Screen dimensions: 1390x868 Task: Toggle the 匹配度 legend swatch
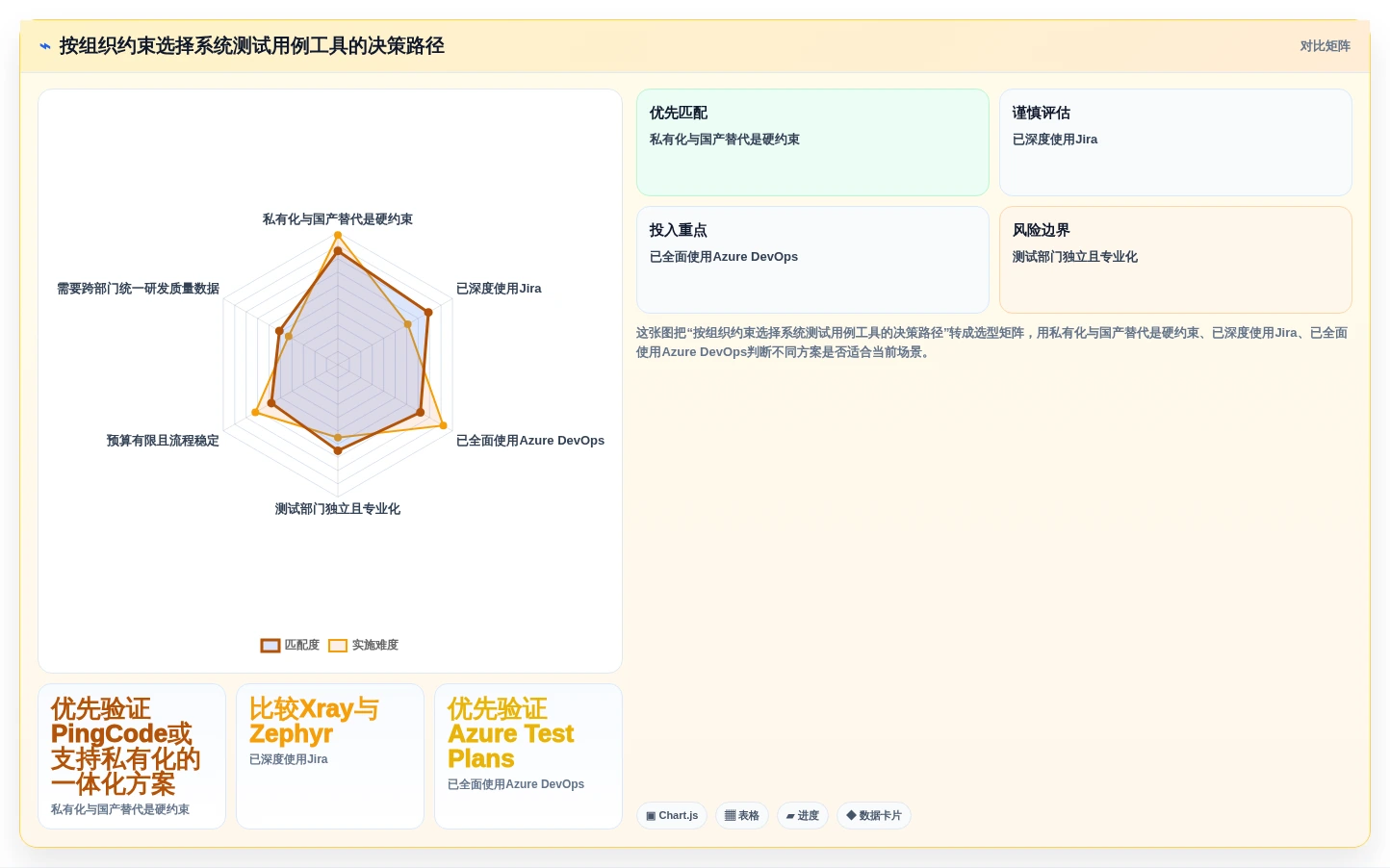pyautogui.click(x=270, y=646)
